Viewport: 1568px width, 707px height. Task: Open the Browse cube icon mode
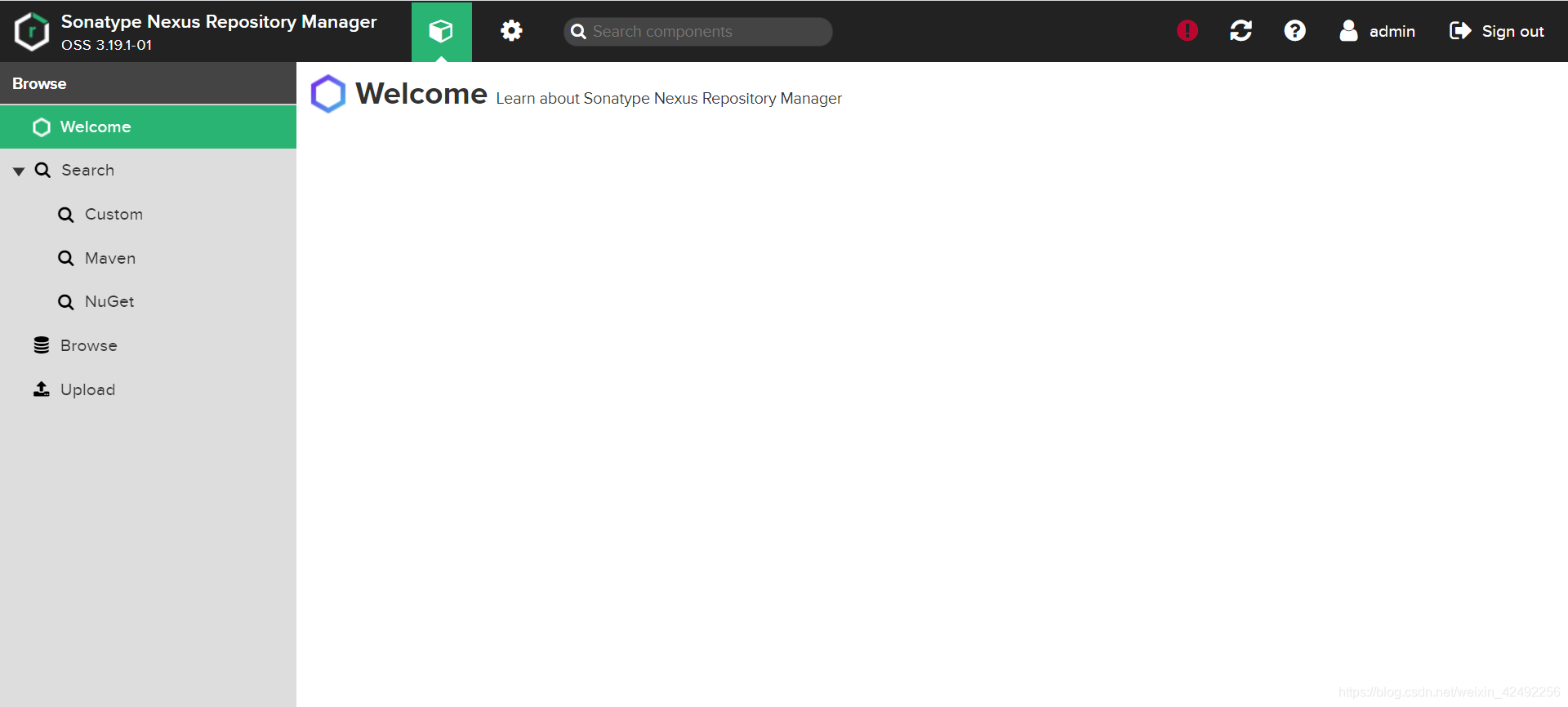click(441, 31)
